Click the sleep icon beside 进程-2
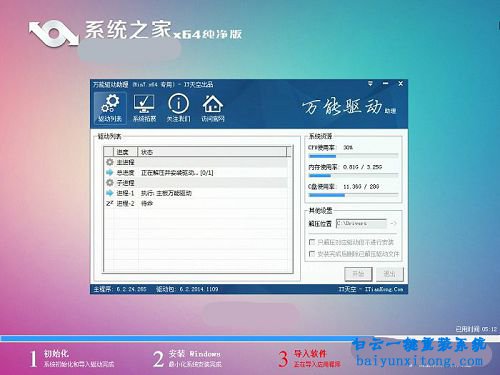500x375 pixels. pos(110,203)
